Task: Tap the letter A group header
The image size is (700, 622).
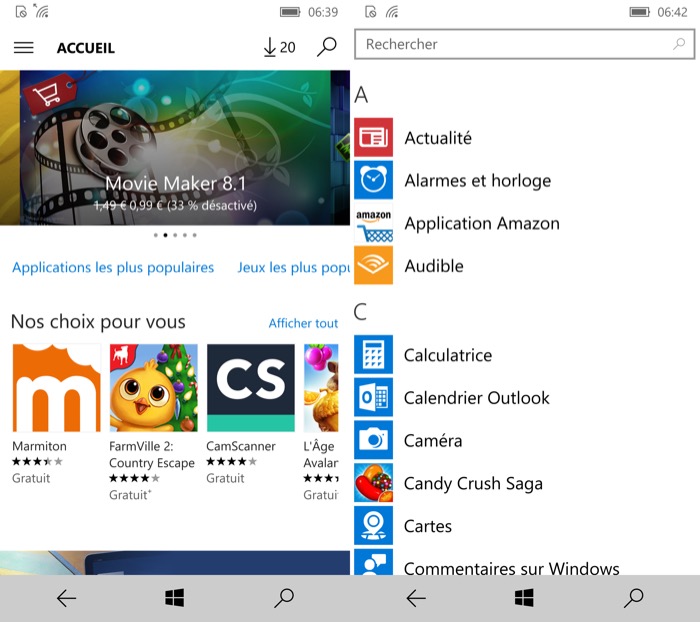Action: 361,95
